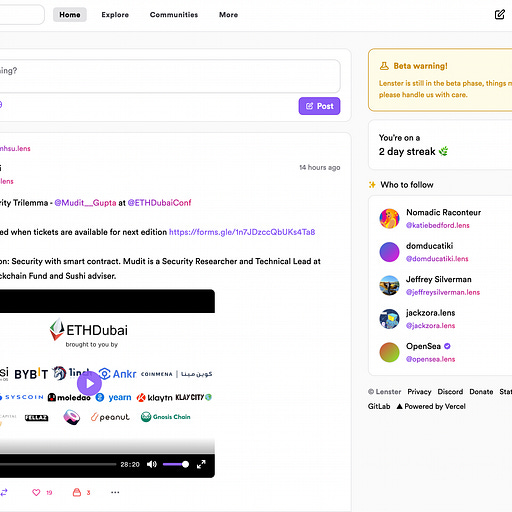Screen dimensions: 512x512
Task: Open the Donate footer link
Action: pyautogui.click(x=481, y=392)
